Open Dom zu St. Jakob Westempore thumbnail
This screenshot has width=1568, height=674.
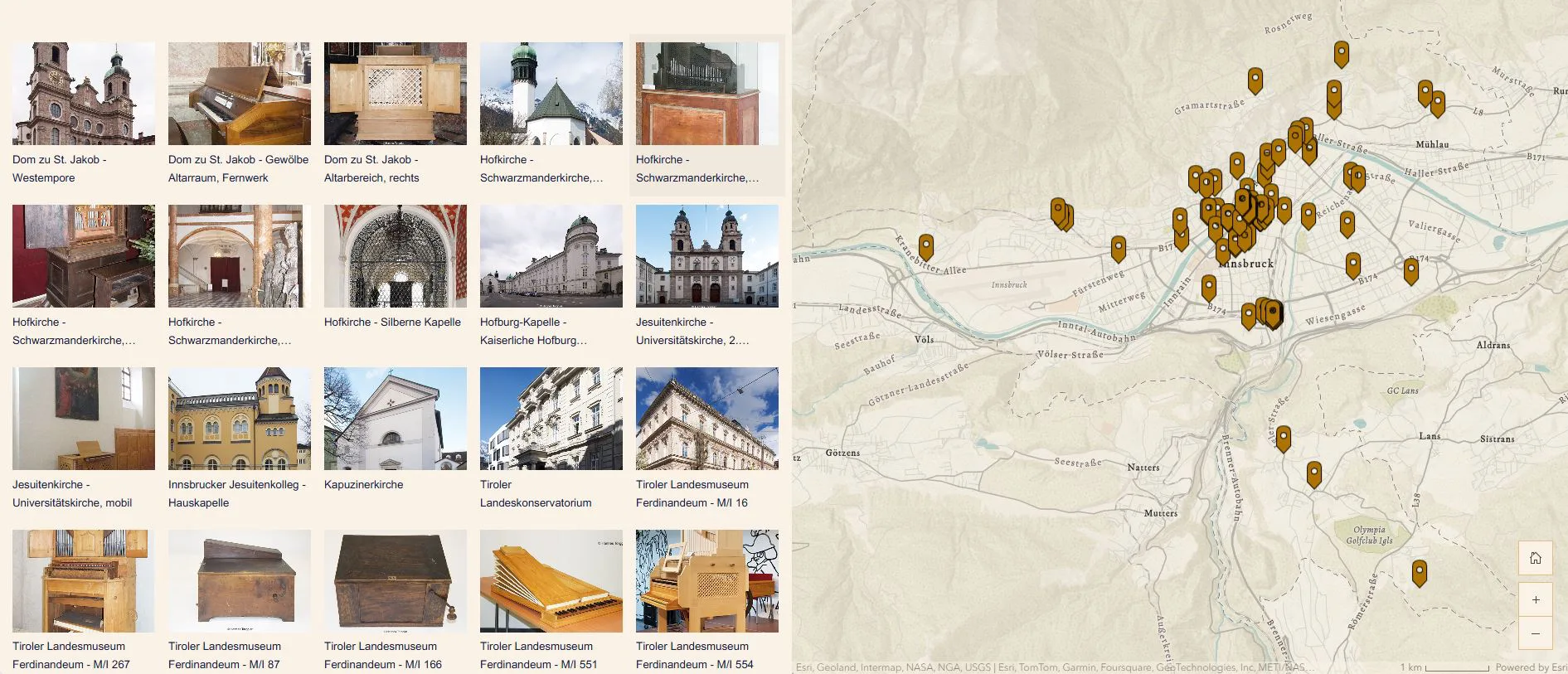pyautogui.click(x=83, y=94)
